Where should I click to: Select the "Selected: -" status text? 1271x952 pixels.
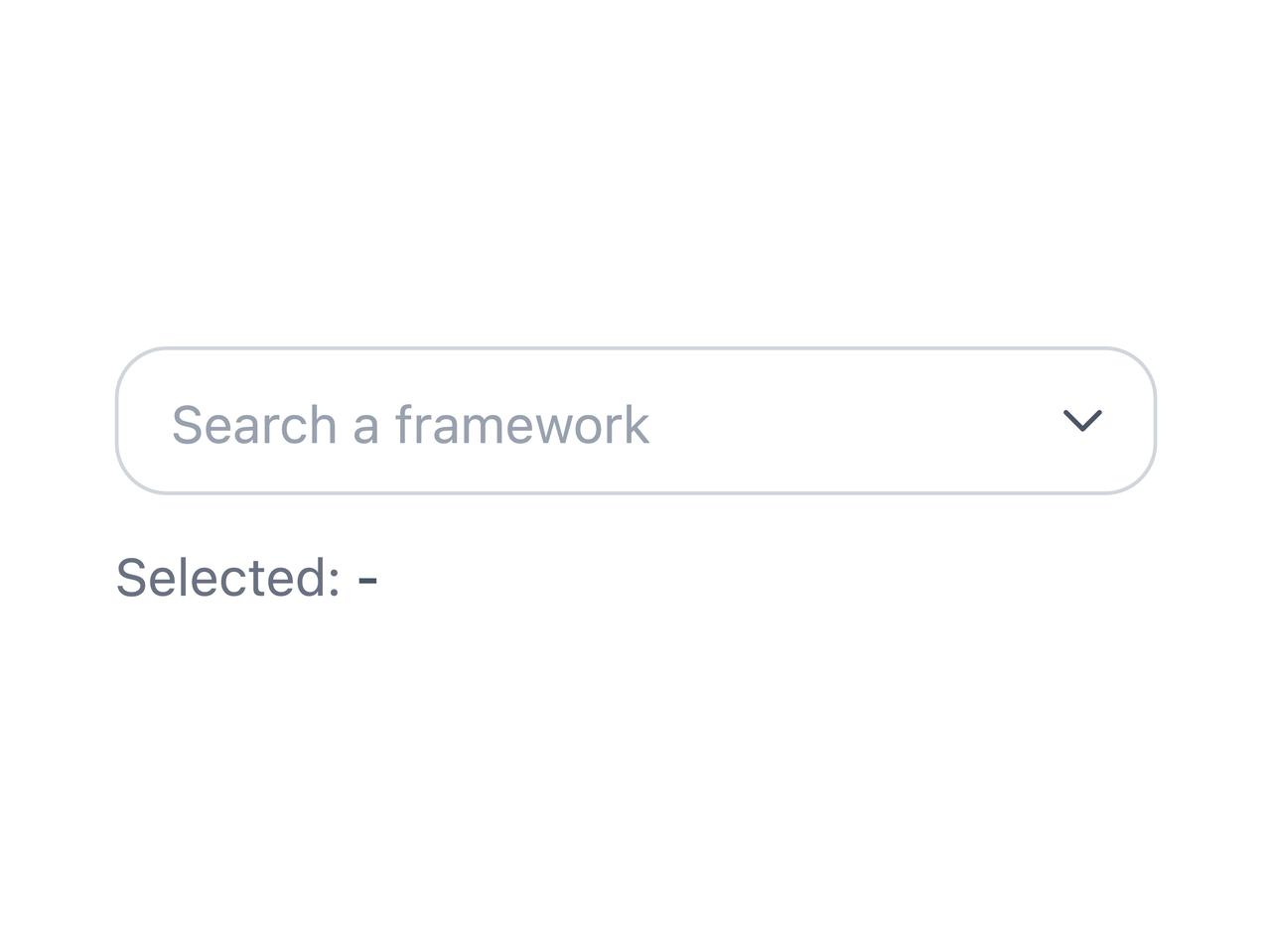point(246,578)
